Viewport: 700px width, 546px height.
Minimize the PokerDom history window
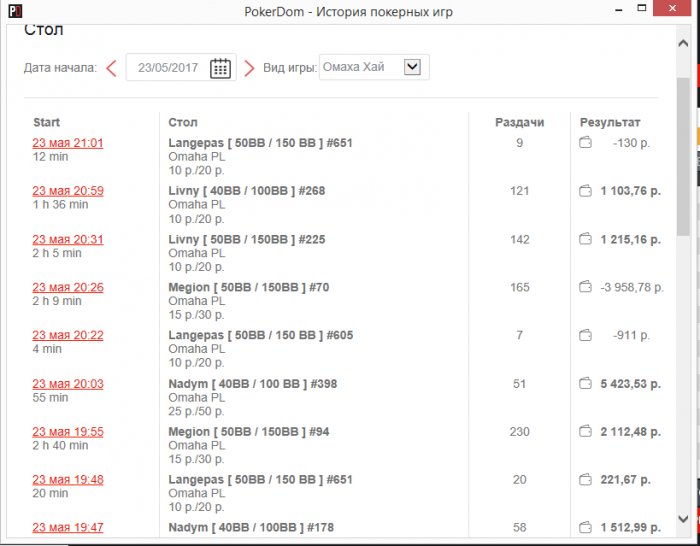619,9
